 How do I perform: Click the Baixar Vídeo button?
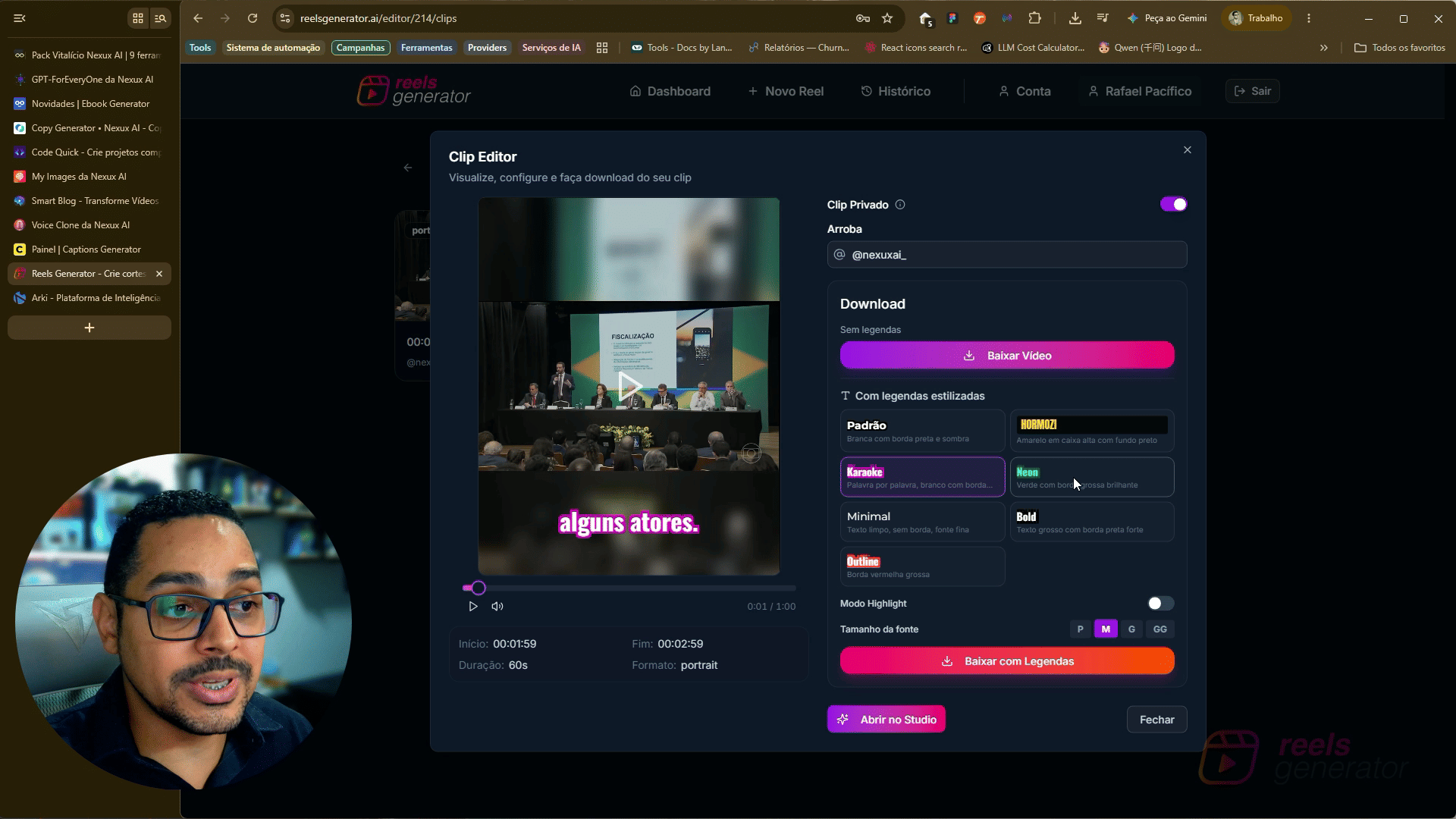coord(1007,356)
